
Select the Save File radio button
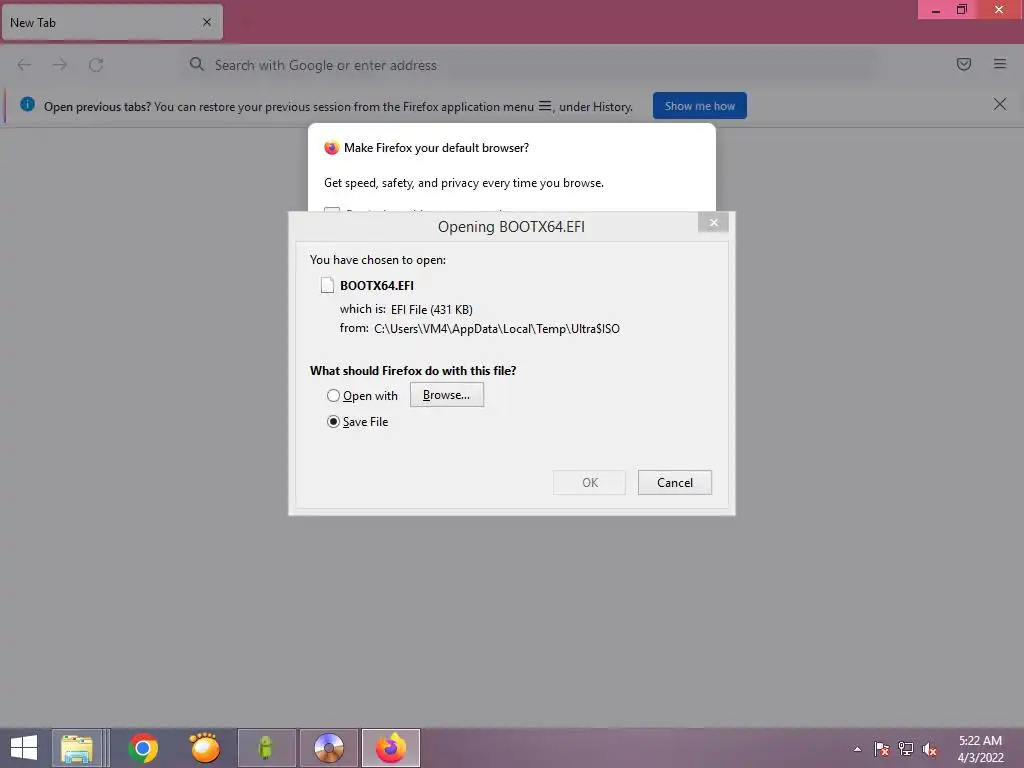333,422
